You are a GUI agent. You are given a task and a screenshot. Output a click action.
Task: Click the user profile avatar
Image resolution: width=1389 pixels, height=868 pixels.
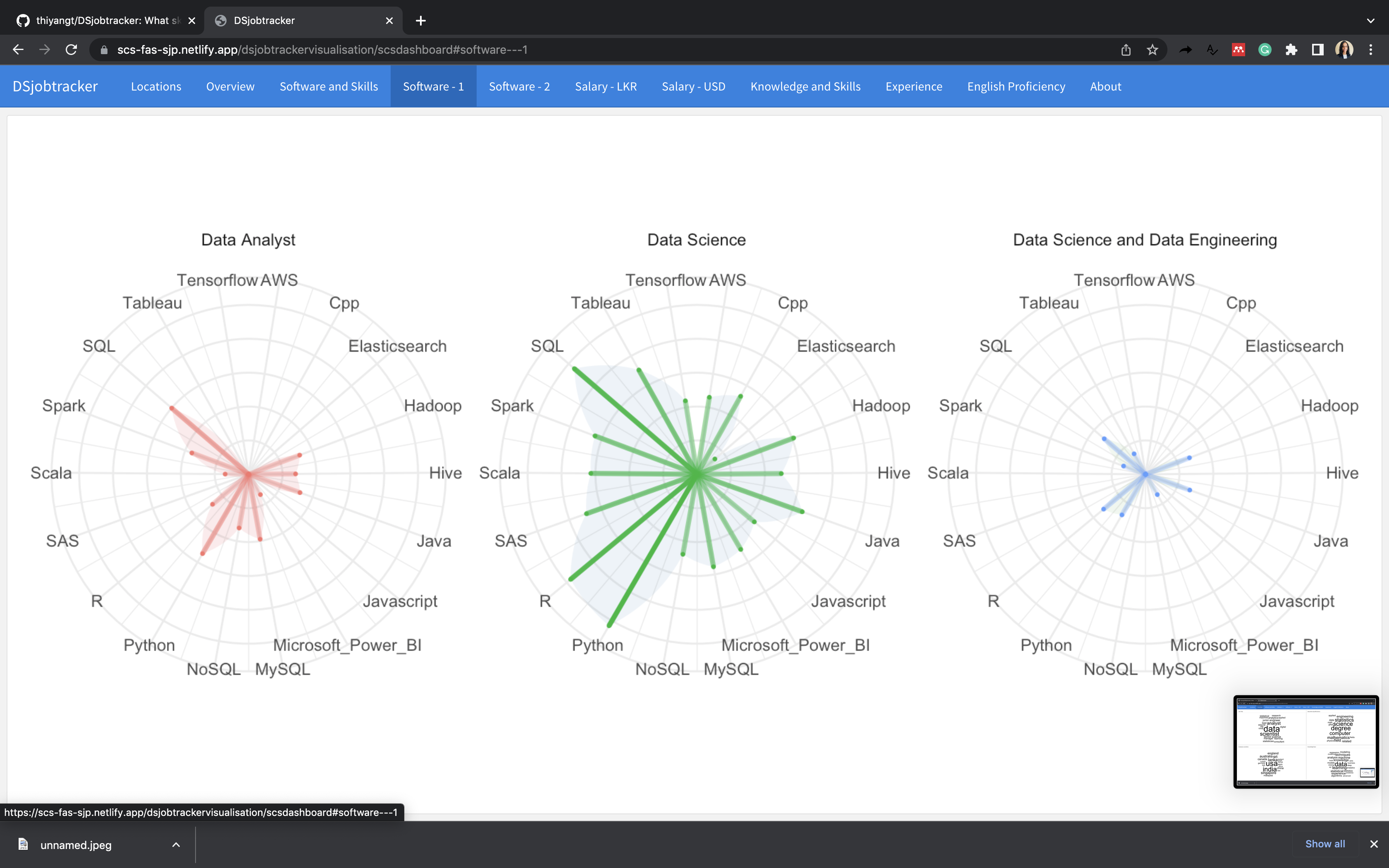click(1344, 50)
